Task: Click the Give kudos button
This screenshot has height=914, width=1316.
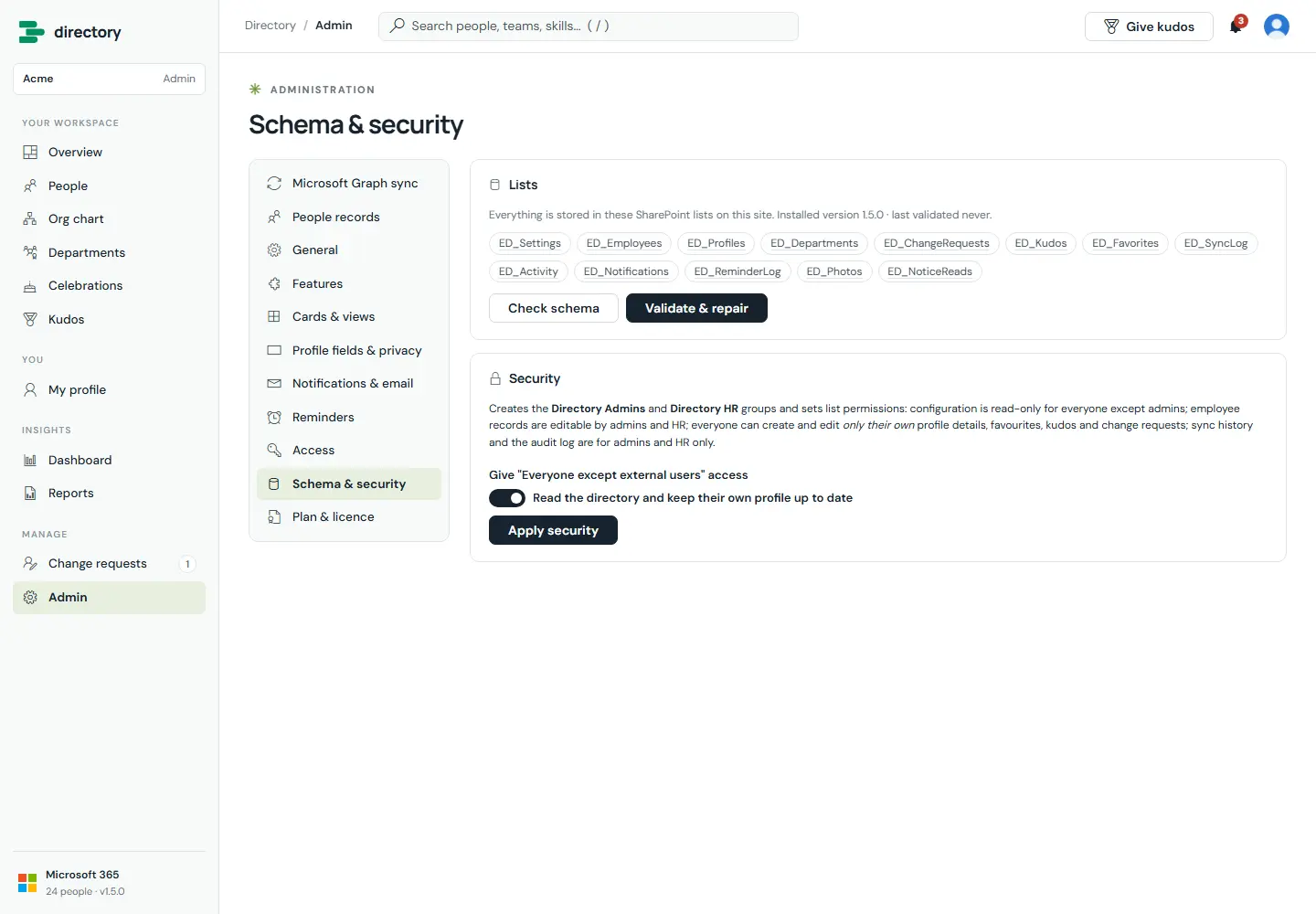Action: coord(1149,27)
